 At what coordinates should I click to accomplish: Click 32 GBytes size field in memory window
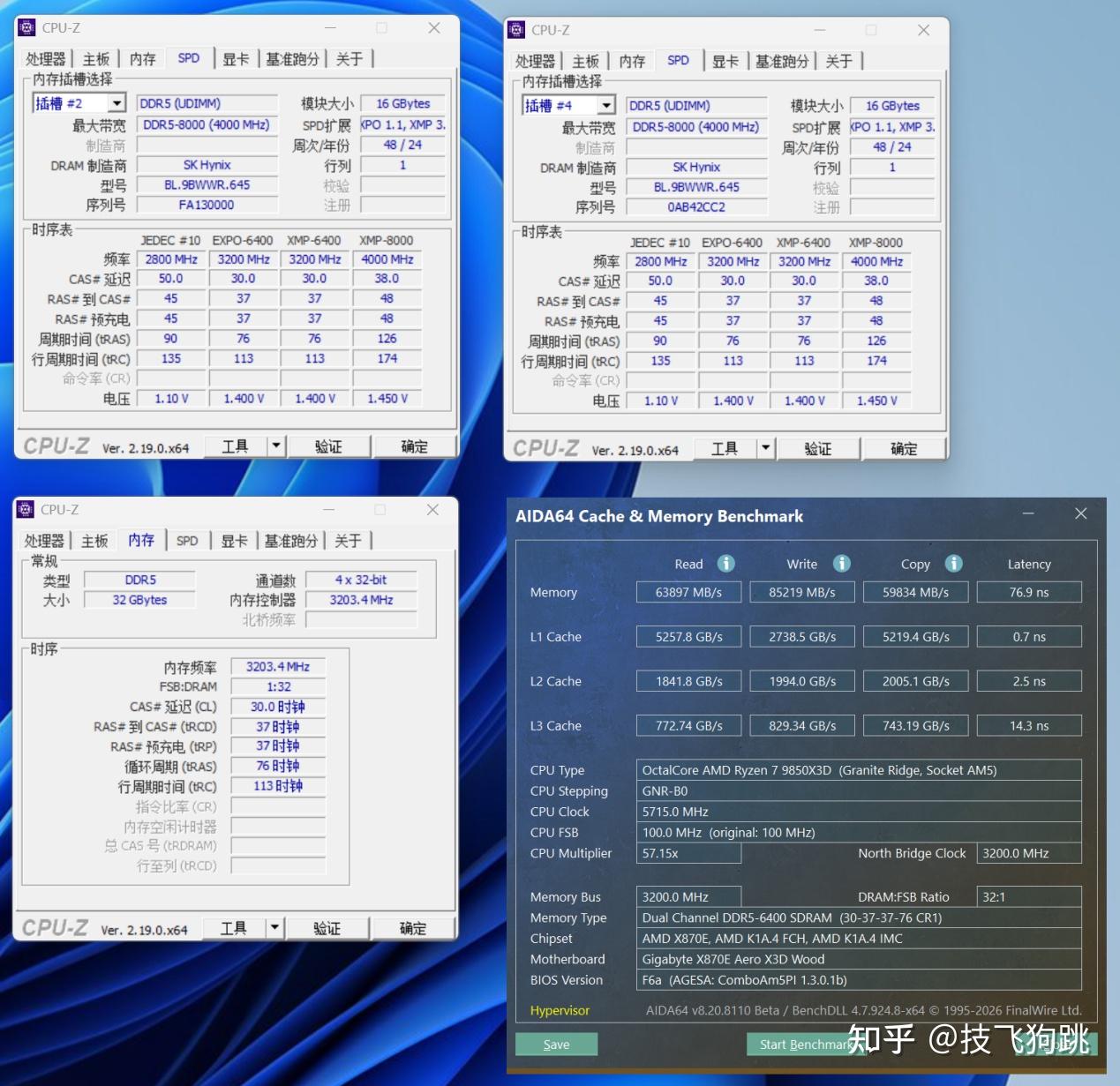139,600
